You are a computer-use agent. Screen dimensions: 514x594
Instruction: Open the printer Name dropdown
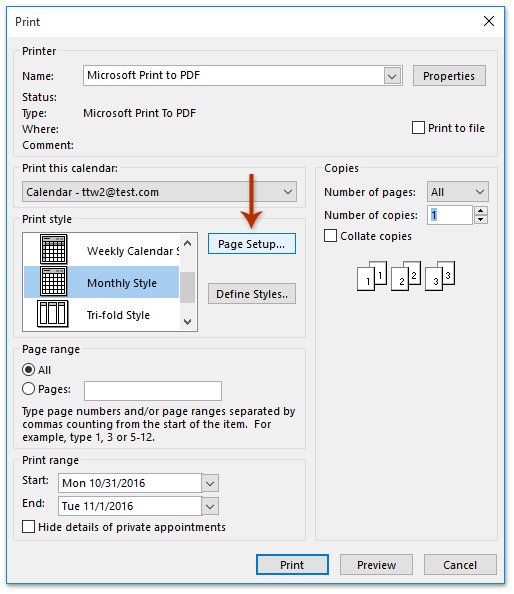(x=392, y=76)
